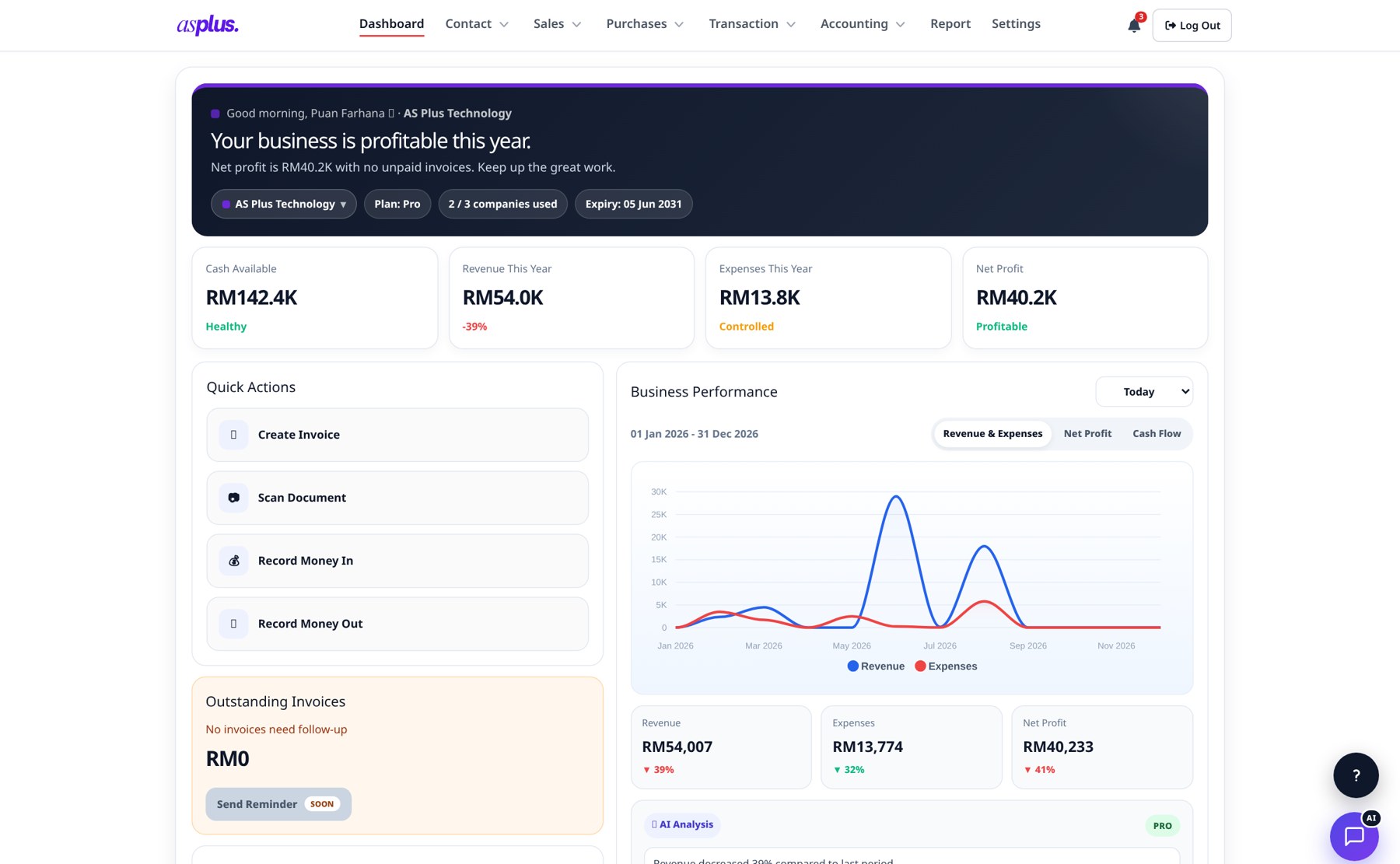Viewport: 1400px width, 864px height.
Task: Click the 2 / 3 companies used badge
Action: click(502, 204)
